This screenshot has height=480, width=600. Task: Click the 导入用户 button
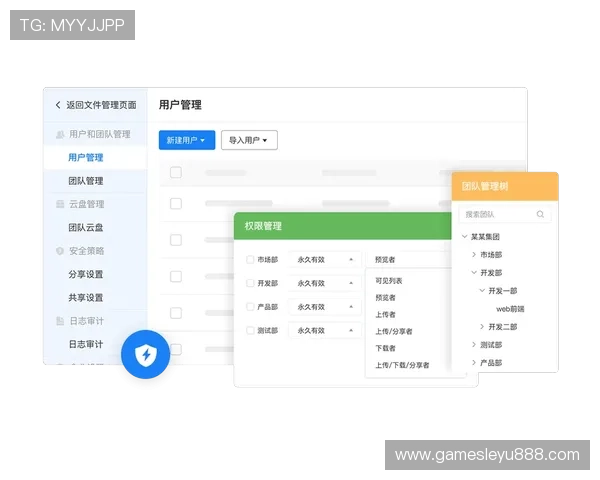click(249, 140)
